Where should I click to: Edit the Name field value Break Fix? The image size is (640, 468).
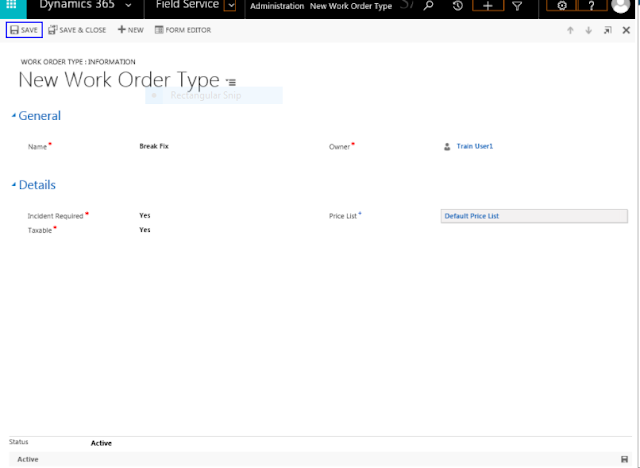(x=154, y=146)
